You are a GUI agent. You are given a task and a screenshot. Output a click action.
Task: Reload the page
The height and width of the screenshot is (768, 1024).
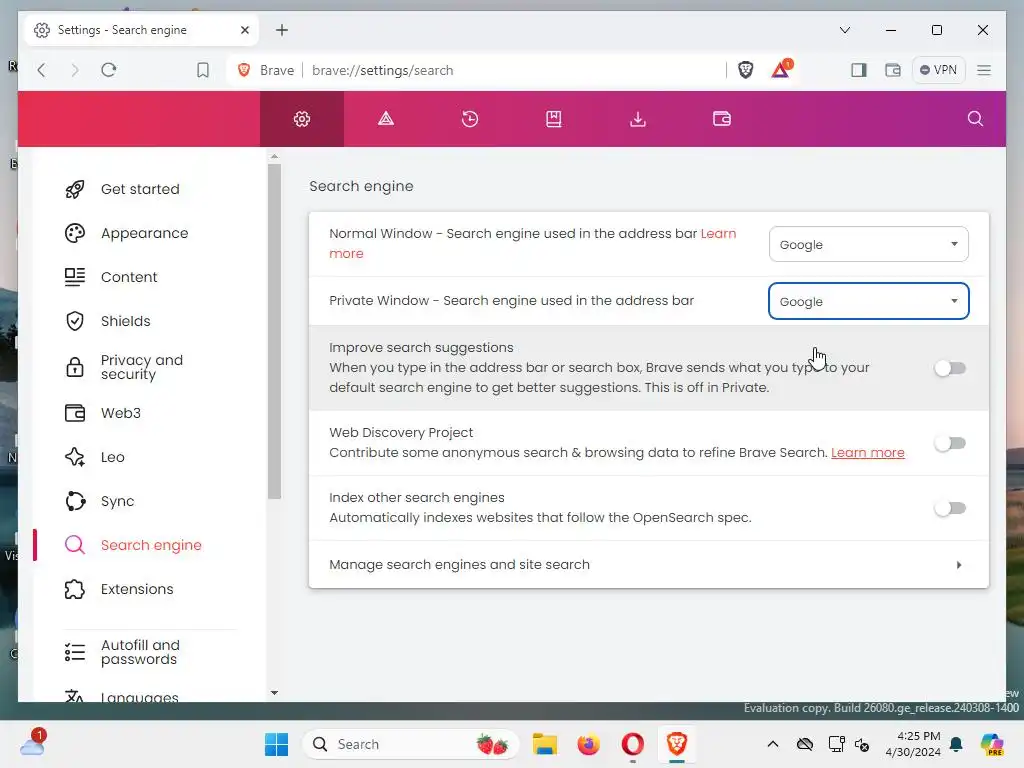pyautogui.click(x=108, y=70)
